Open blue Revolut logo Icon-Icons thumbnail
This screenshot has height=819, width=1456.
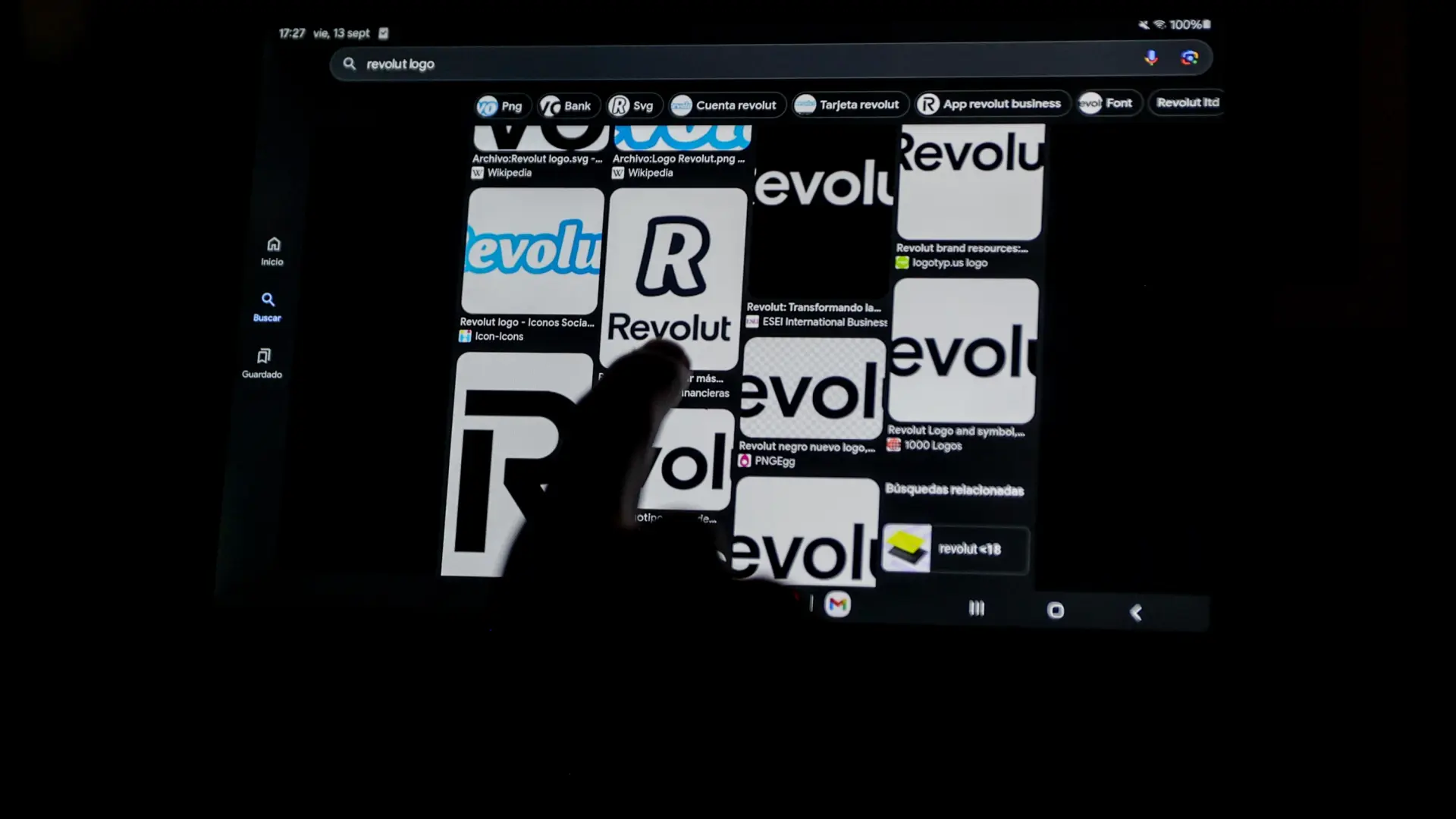click(533, 250)
